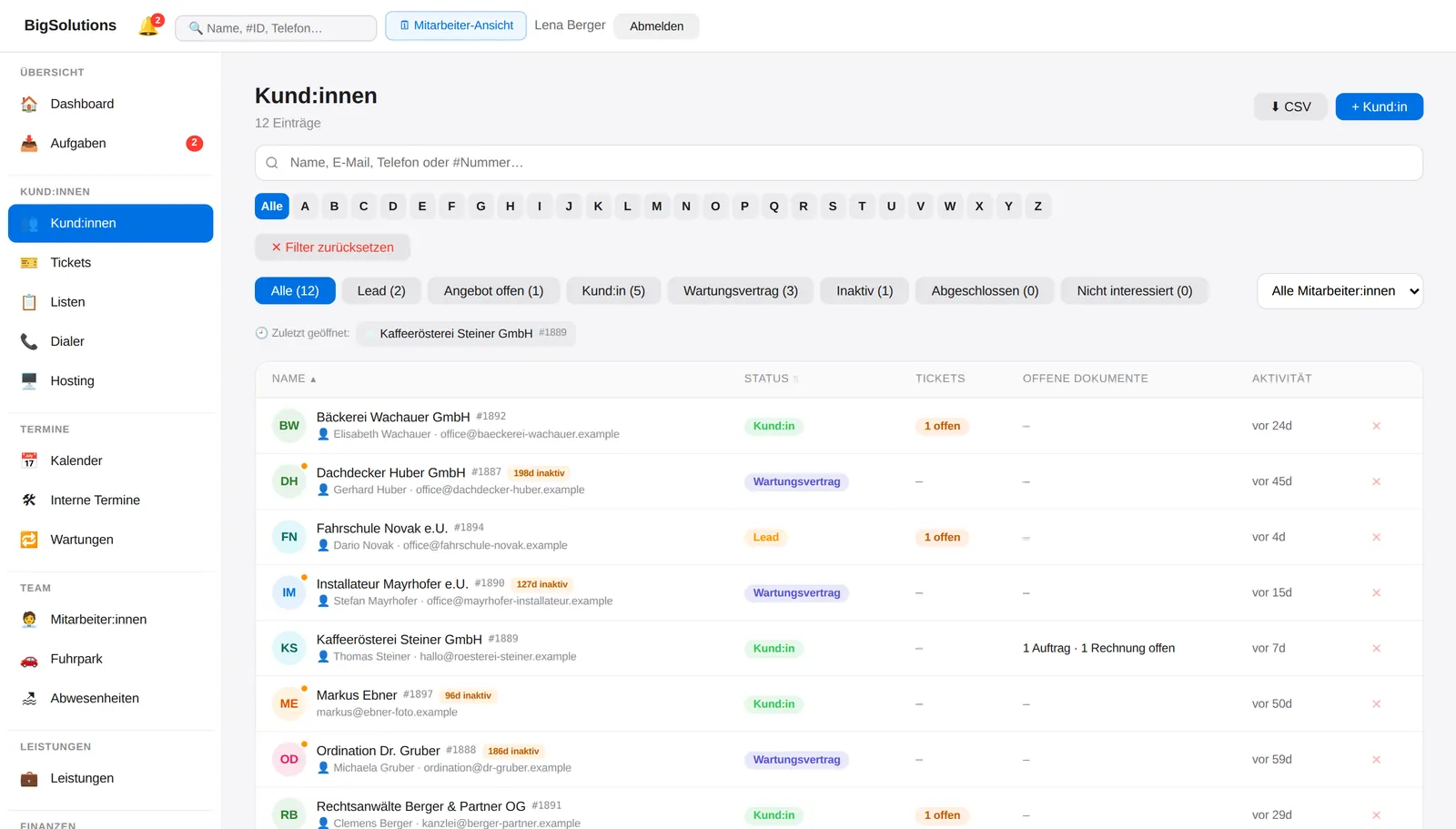
Task: Delete Bäckerei Wachauer GmbH row
Action: (x=1376, y=426)
